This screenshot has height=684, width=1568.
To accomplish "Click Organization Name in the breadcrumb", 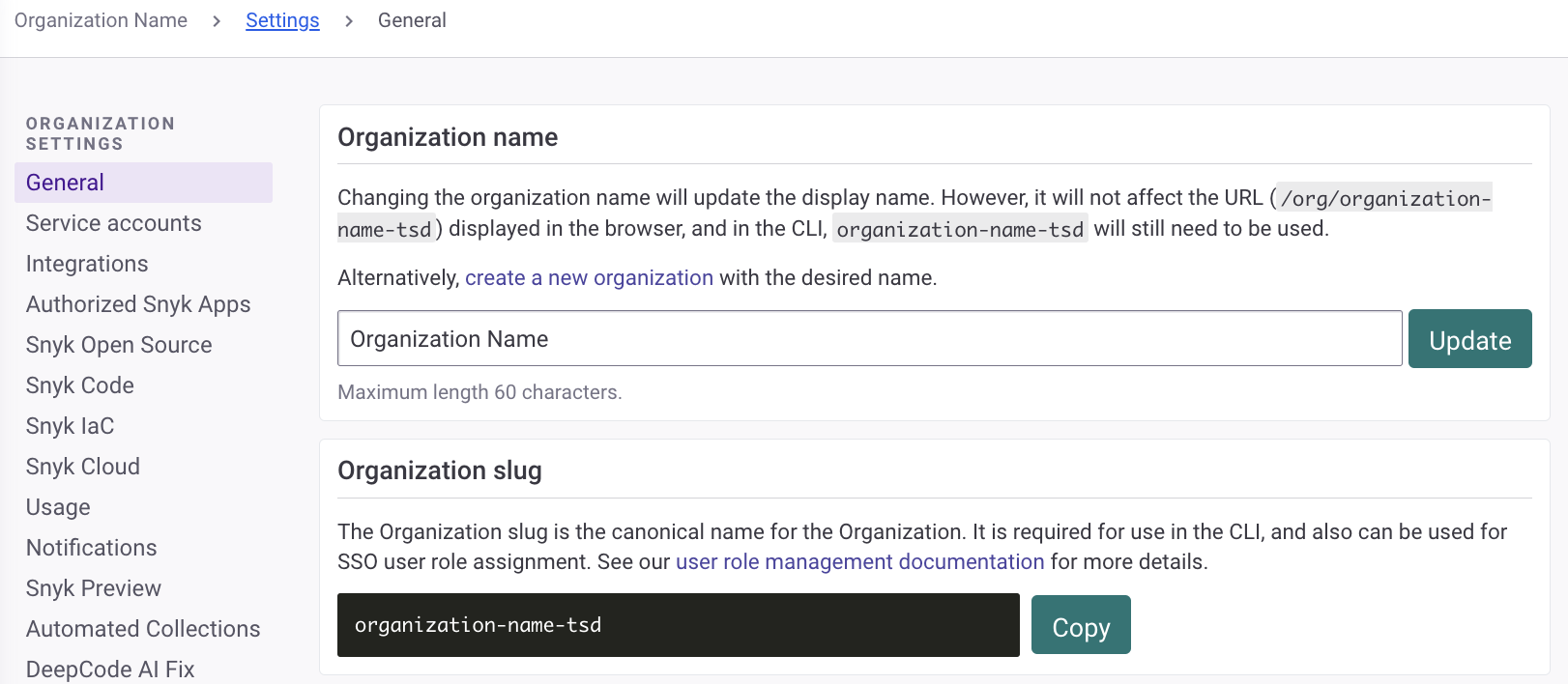I will coord(101,20).
